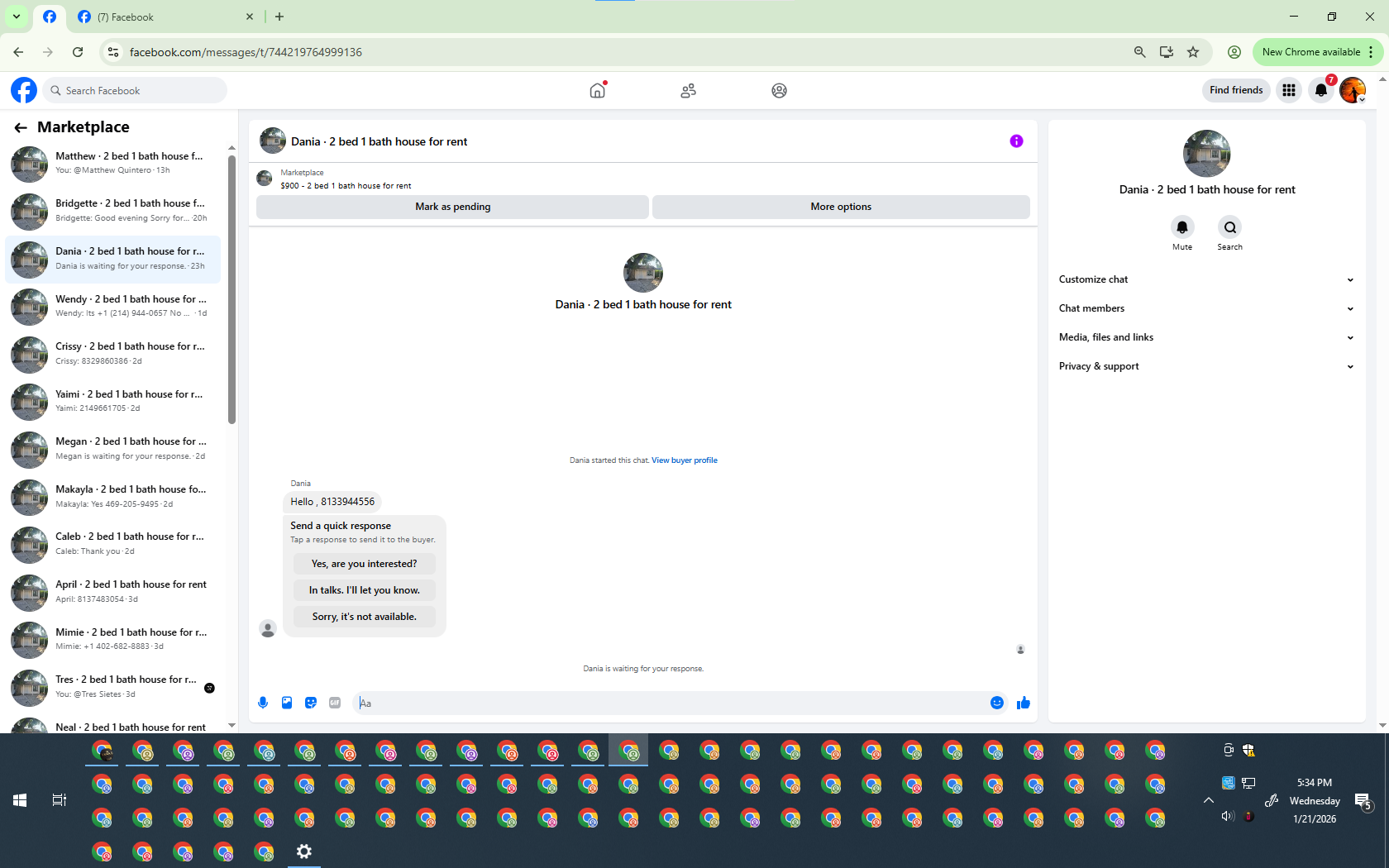Image resolution: width=1389 pixels, height=868 pixels.
Task: Open Wendy's house for rent chat
Action: (x=113, y=307)
